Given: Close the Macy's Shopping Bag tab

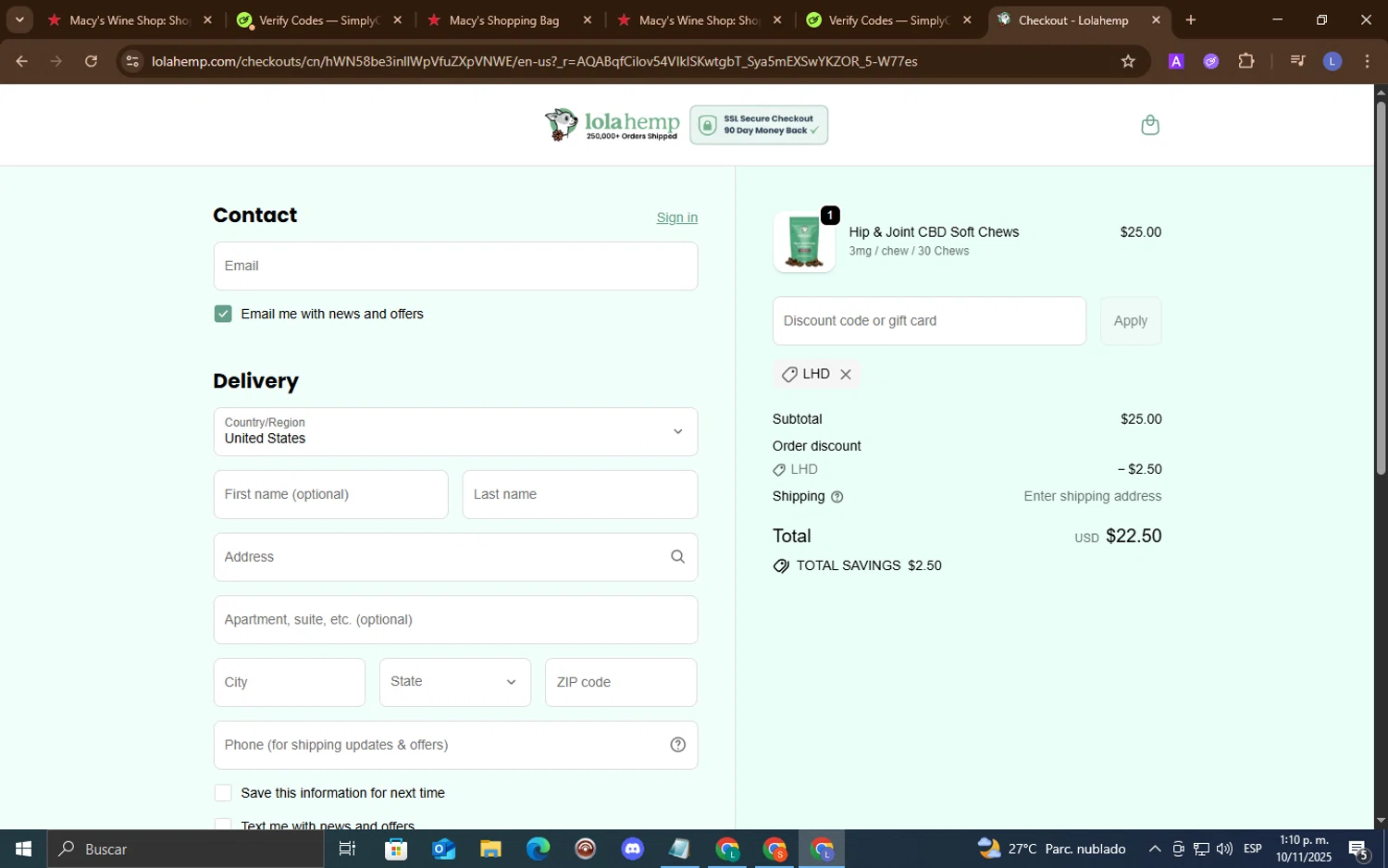Looking at the screenshot, I should 587,20.
